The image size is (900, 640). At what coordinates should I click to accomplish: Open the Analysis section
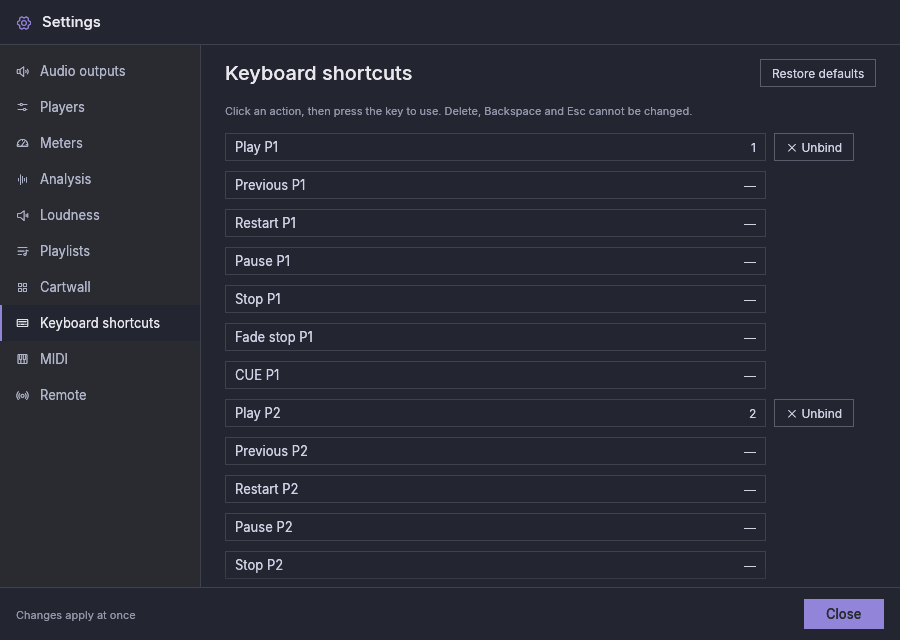point(100,180)
